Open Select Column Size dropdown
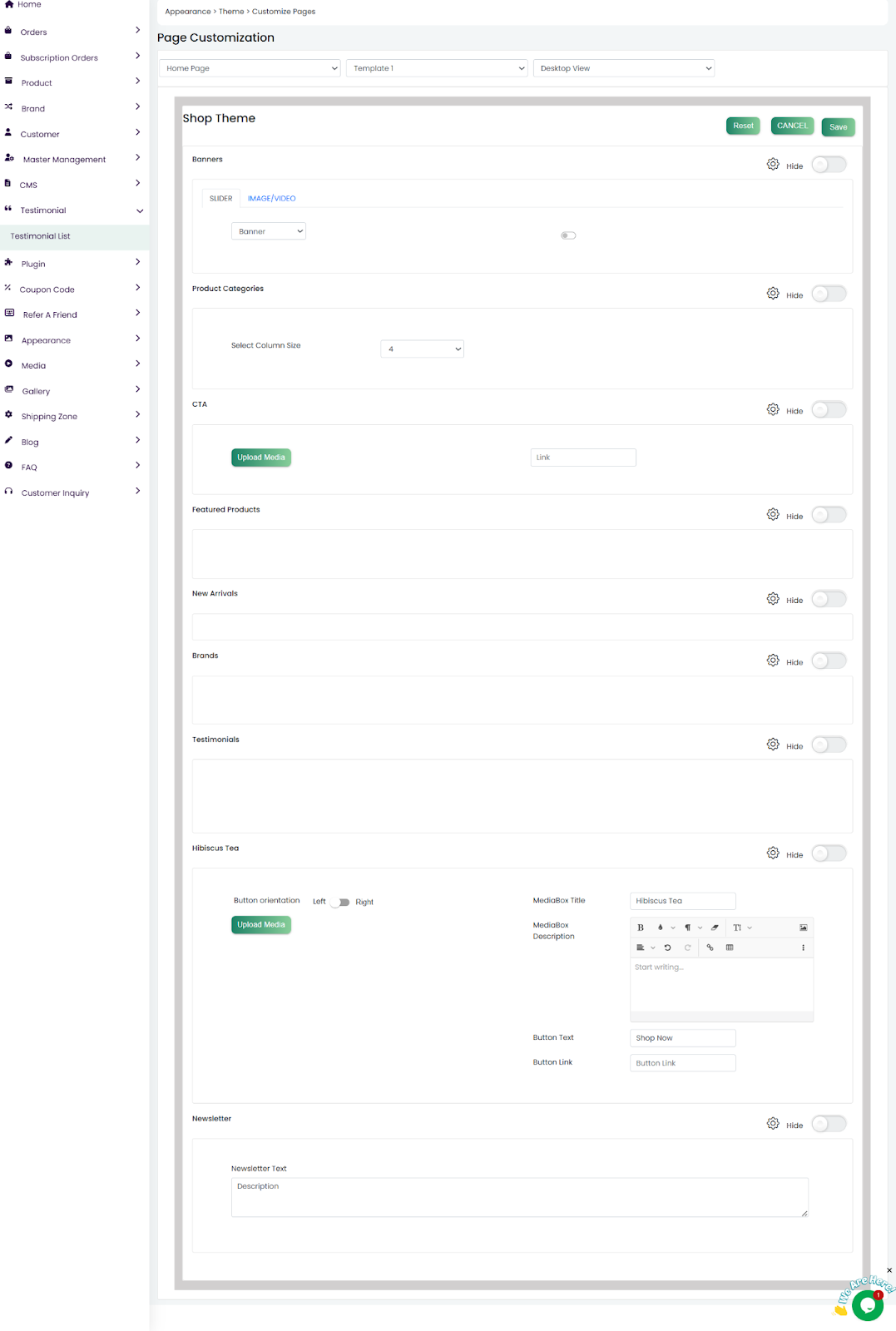The image size is (896, 1331). pos(422,349)
